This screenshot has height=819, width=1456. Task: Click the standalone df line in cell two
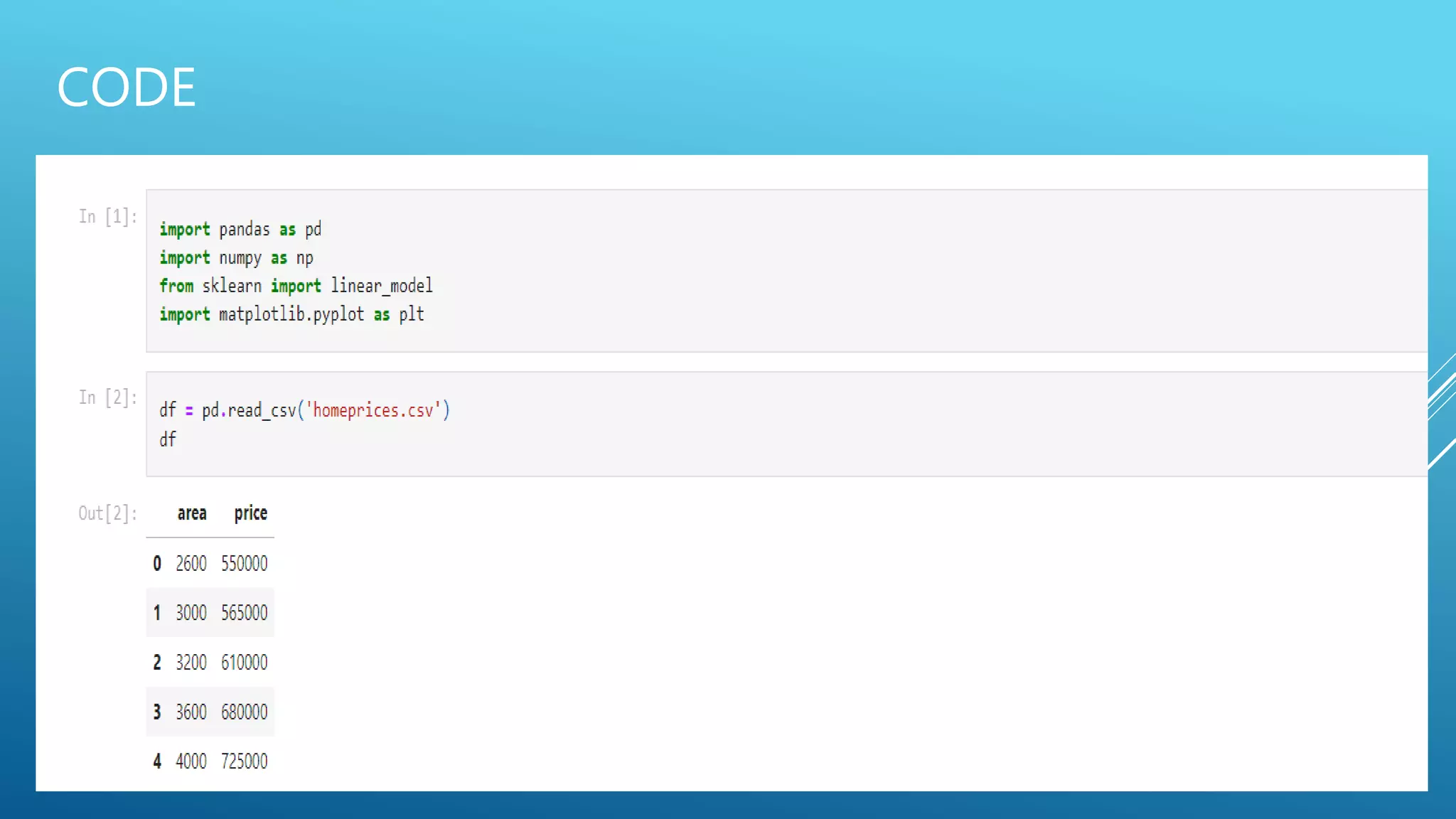pos(168,439)
